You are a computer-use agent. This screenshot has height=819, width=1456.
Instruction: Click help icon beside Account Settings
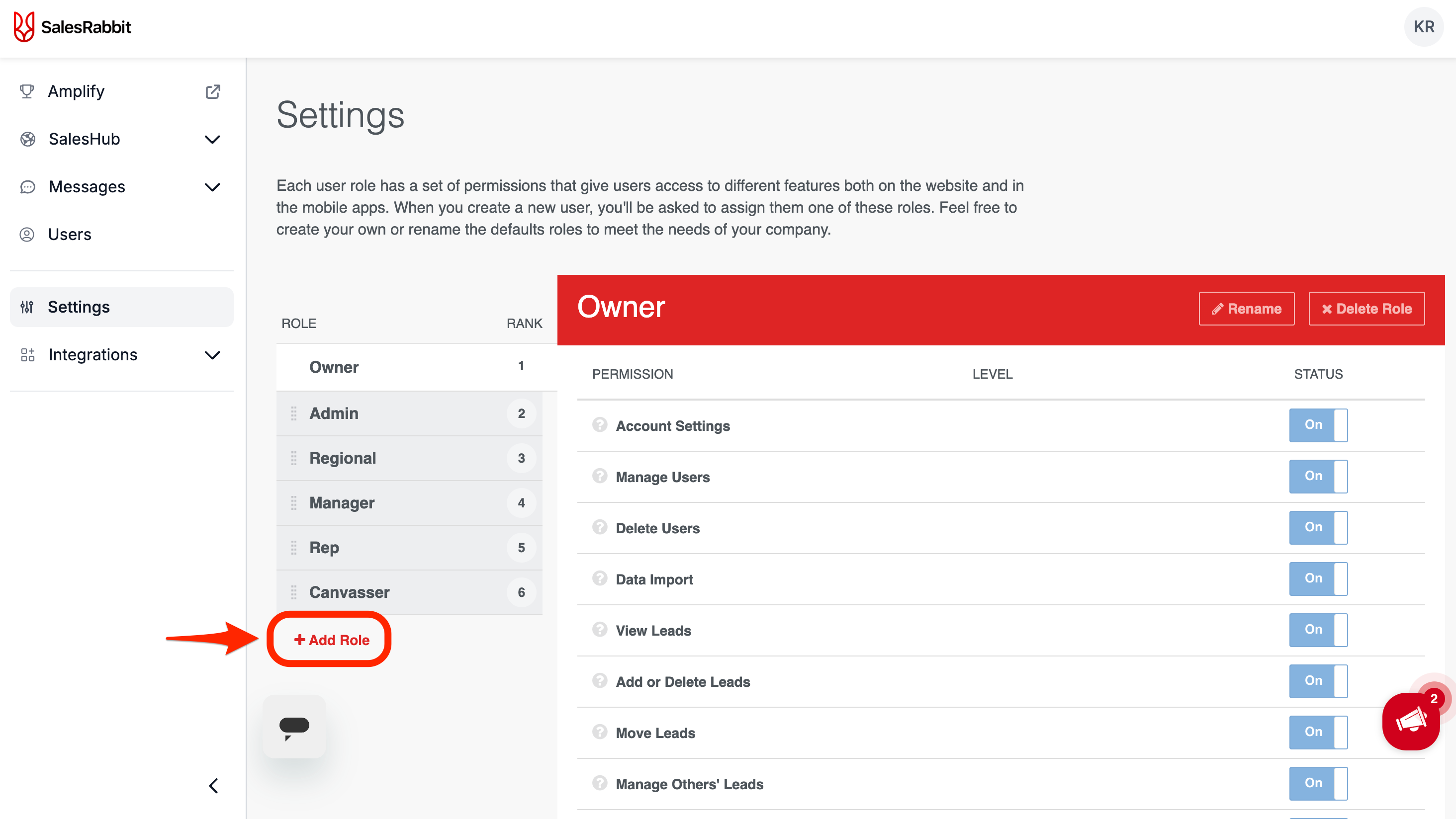(x=599, y=425)
